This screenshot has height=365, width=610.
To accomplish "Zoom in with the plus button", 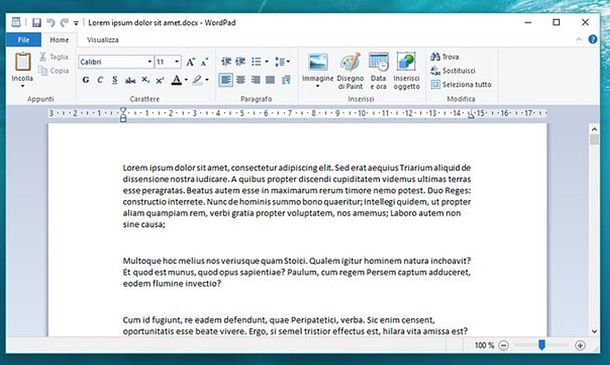I will pos(580,345).
